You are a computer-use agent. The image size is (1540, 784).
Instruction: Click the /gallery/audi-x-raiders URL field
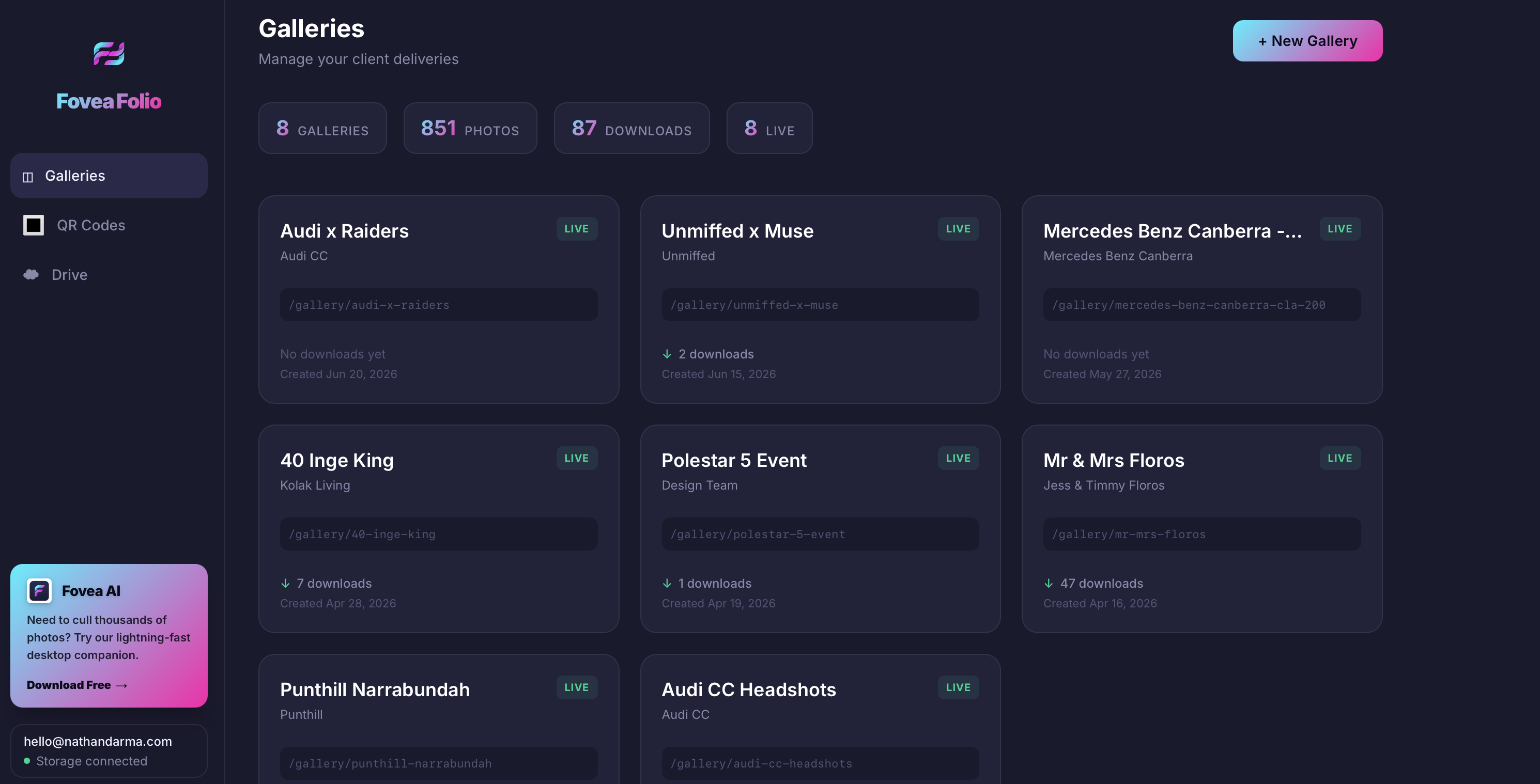(x=439, y=305)
